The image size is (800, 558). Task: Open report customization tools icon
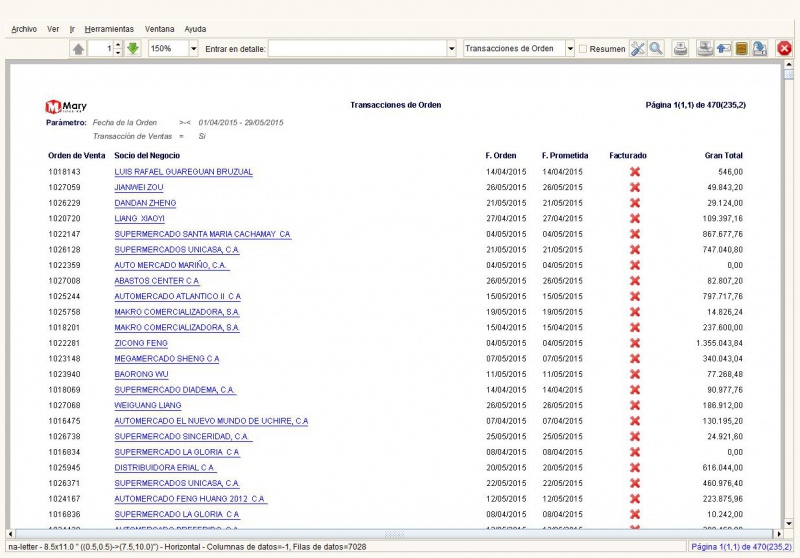[638, 49]
